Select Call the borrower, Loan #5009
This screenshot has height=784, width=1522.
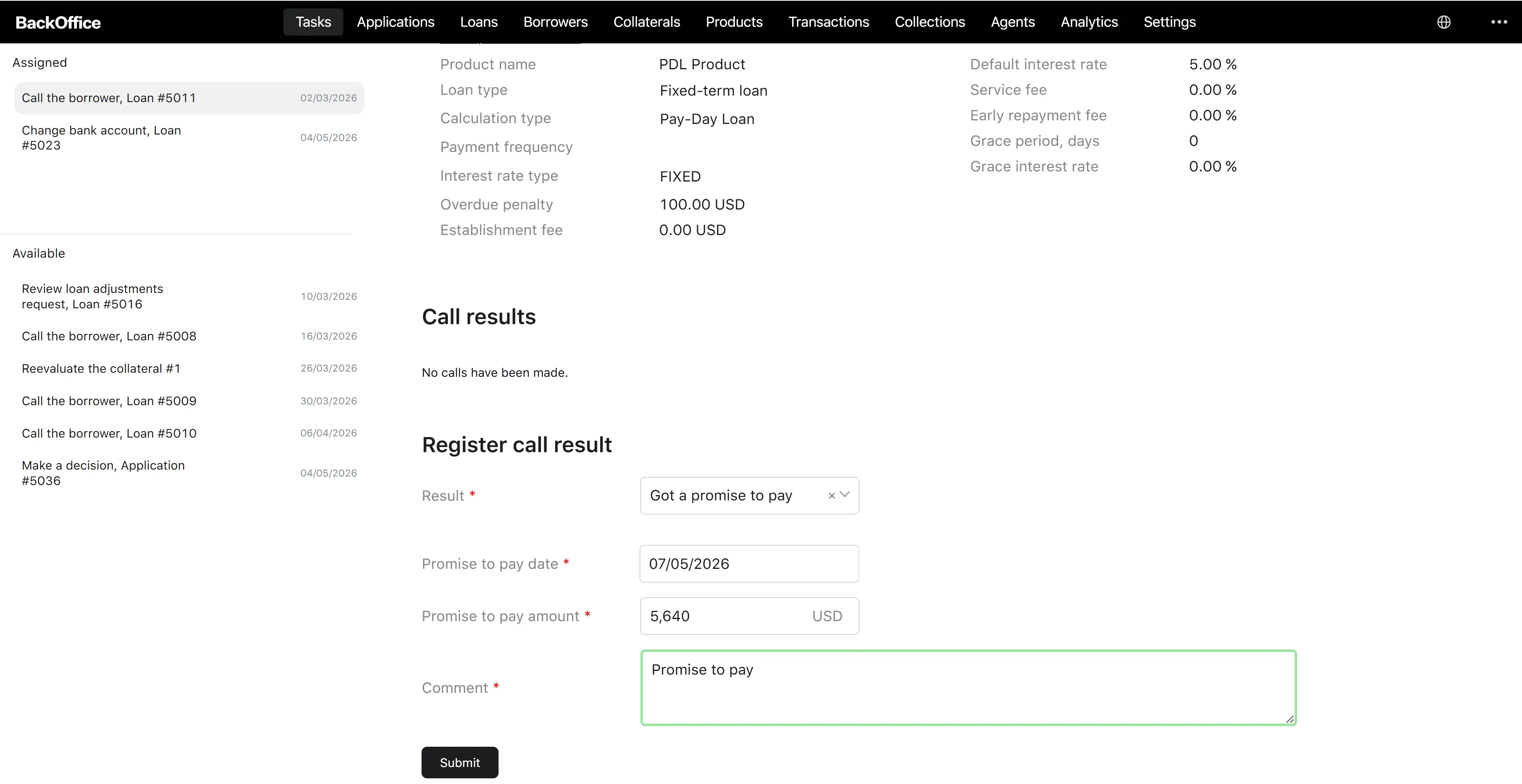coord(189,401)
